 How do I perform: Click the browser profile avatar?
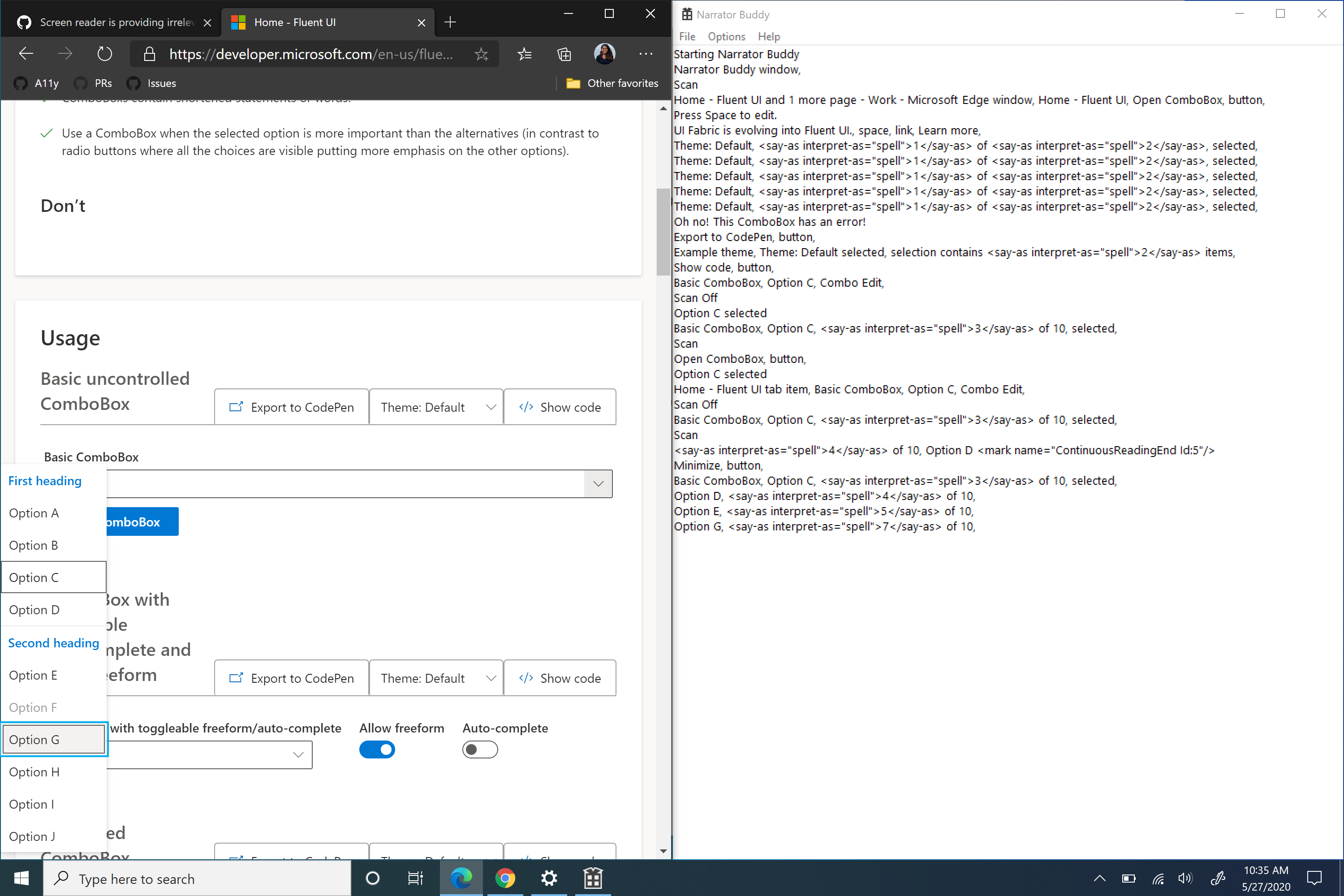(x=604, y=54)
